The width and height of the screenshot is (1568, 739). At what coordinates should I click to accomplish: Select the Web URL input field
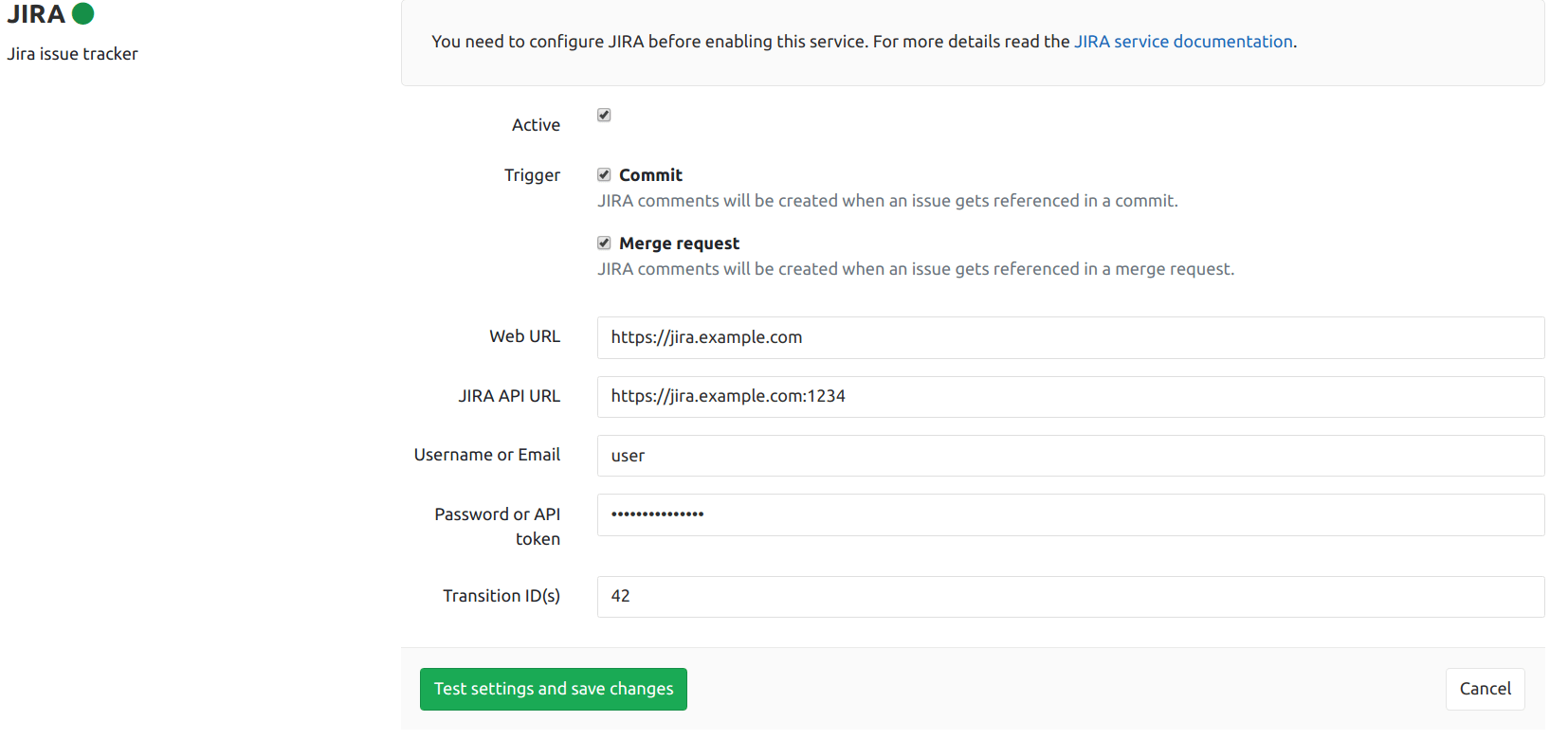click(1069, 337)
